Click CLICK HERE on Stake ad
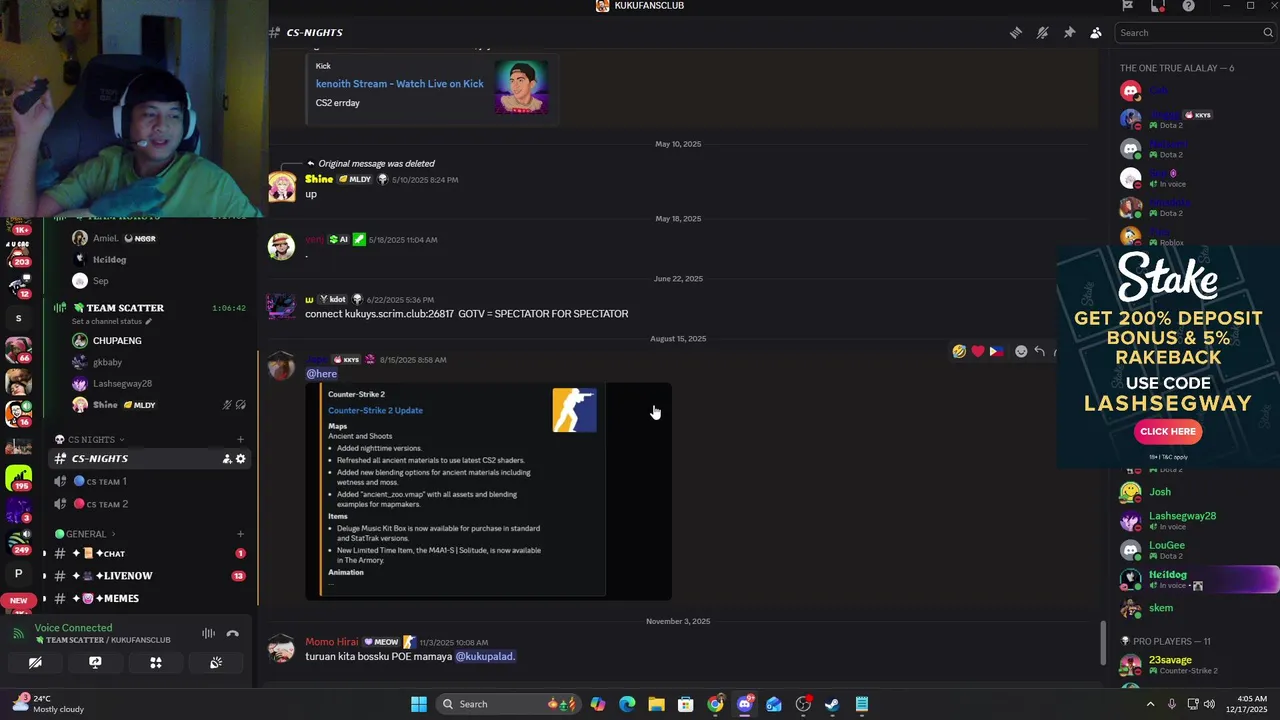 (x=1168, y=431)
